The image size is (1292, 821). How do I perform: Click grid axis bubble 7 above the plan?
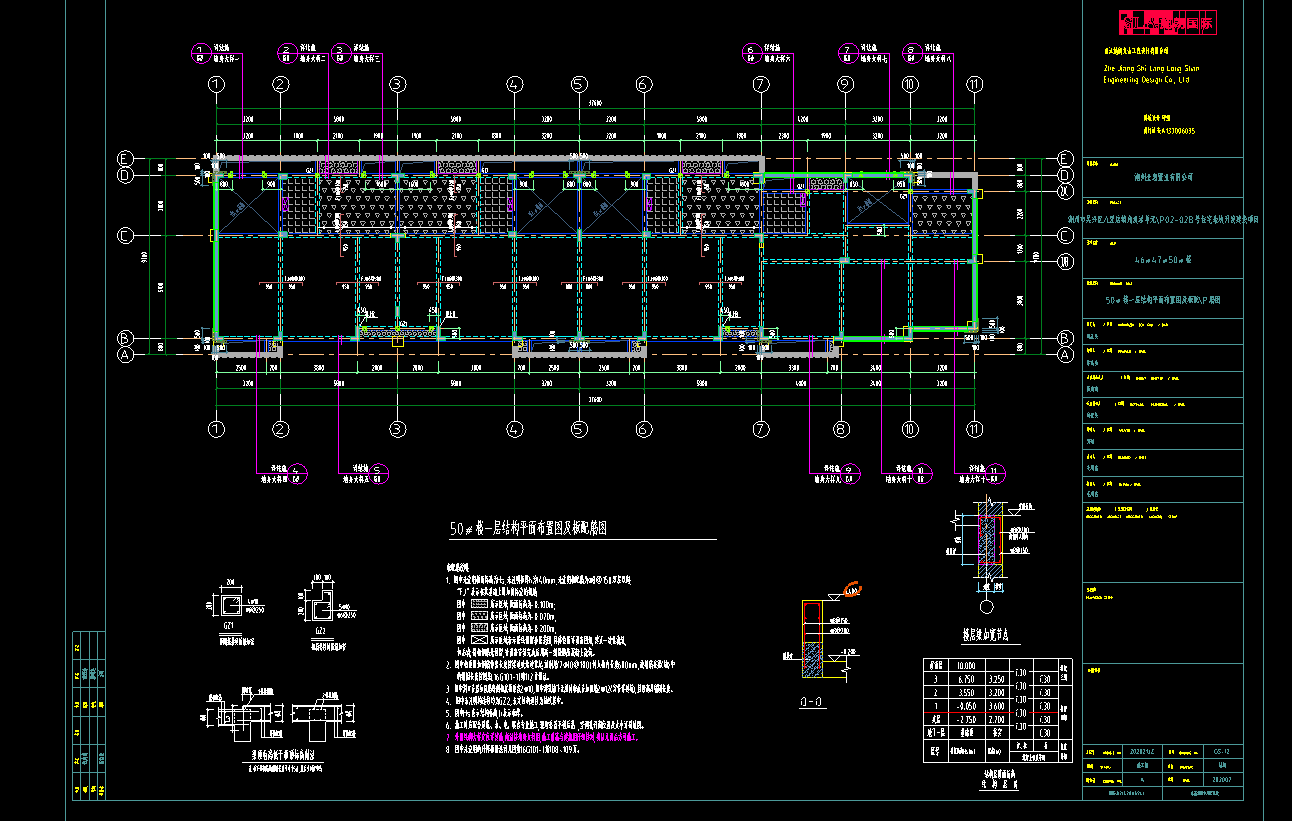[761, 85]
